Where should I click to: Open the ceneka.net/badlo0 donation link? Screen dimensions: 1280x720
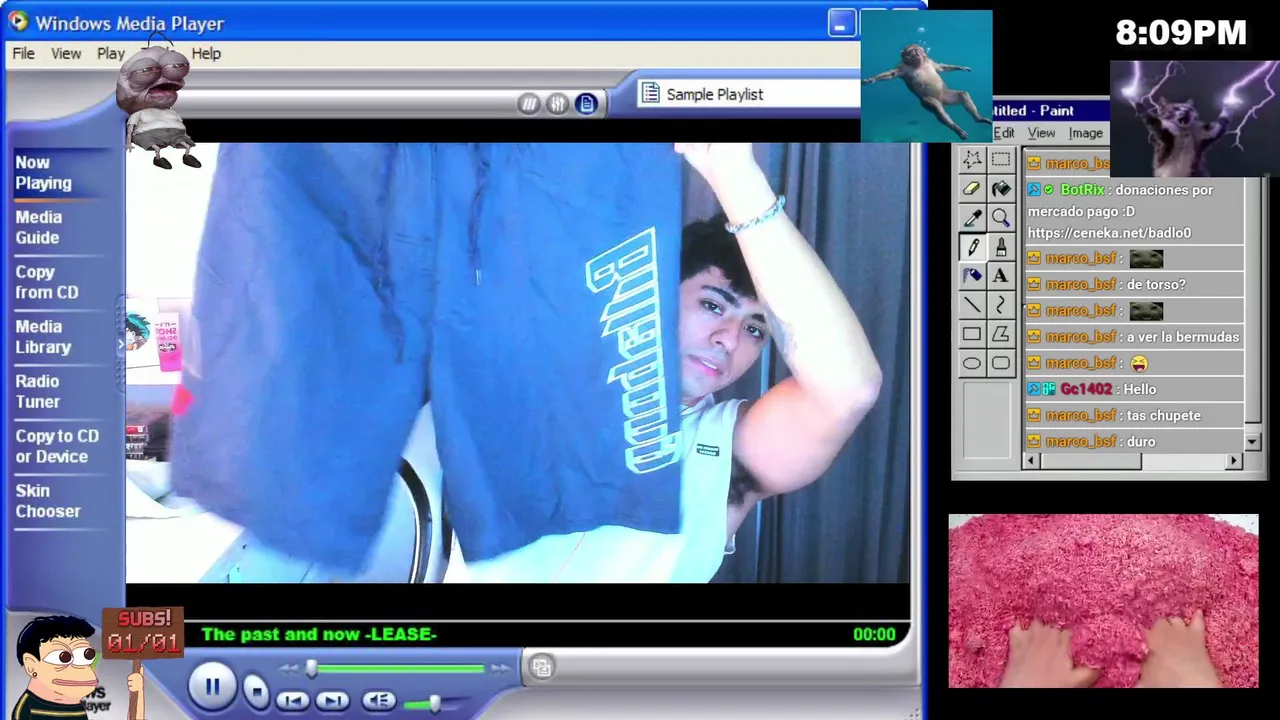[x=1109, y=233]
